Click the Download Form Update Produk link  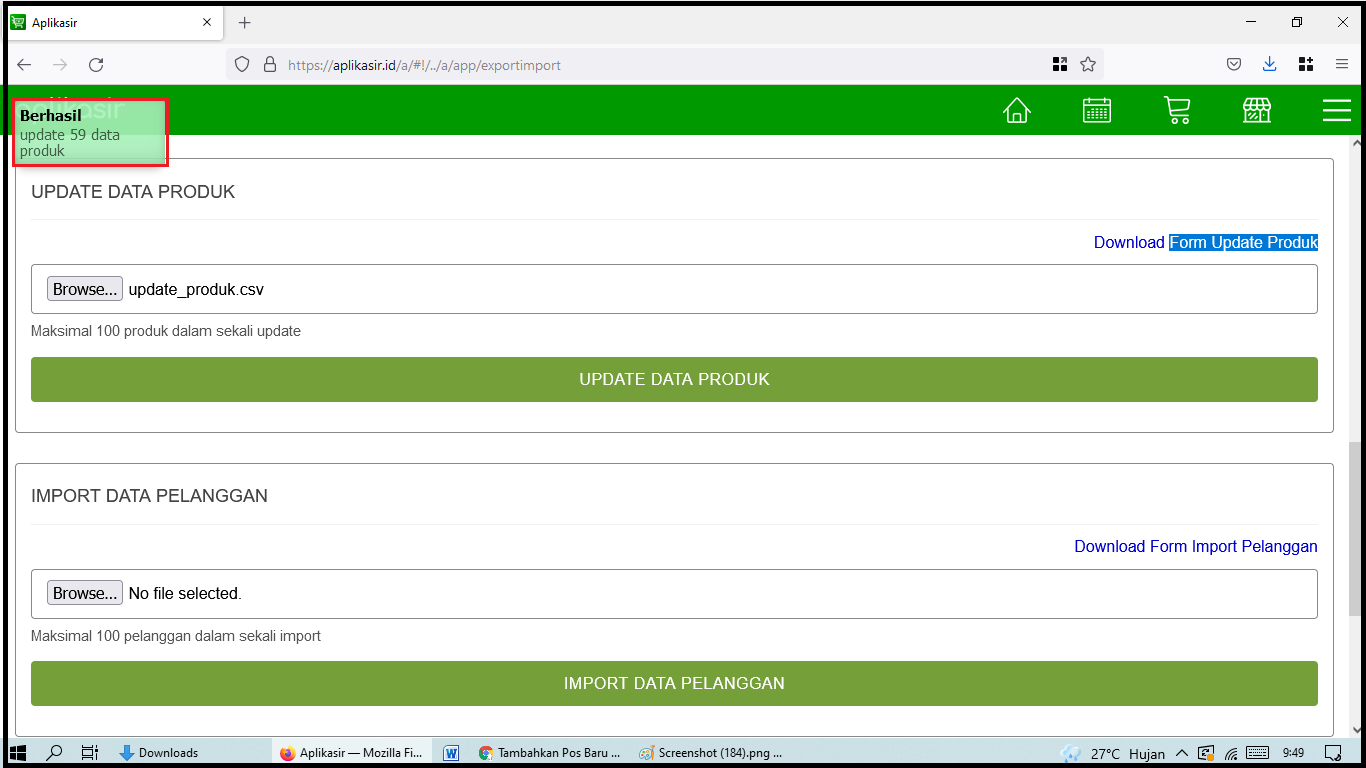coord(1205,242)
